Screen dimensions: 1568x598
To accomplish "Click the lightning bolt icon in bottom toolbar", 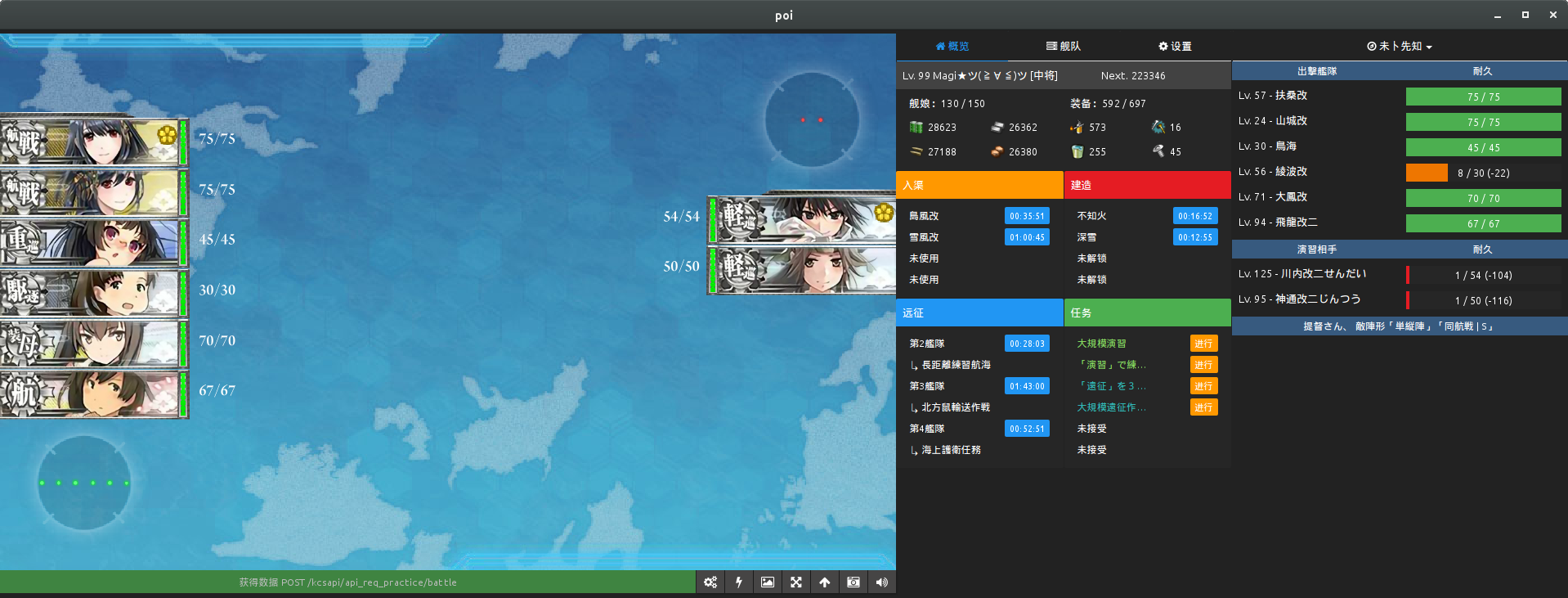I will (739, 582).
